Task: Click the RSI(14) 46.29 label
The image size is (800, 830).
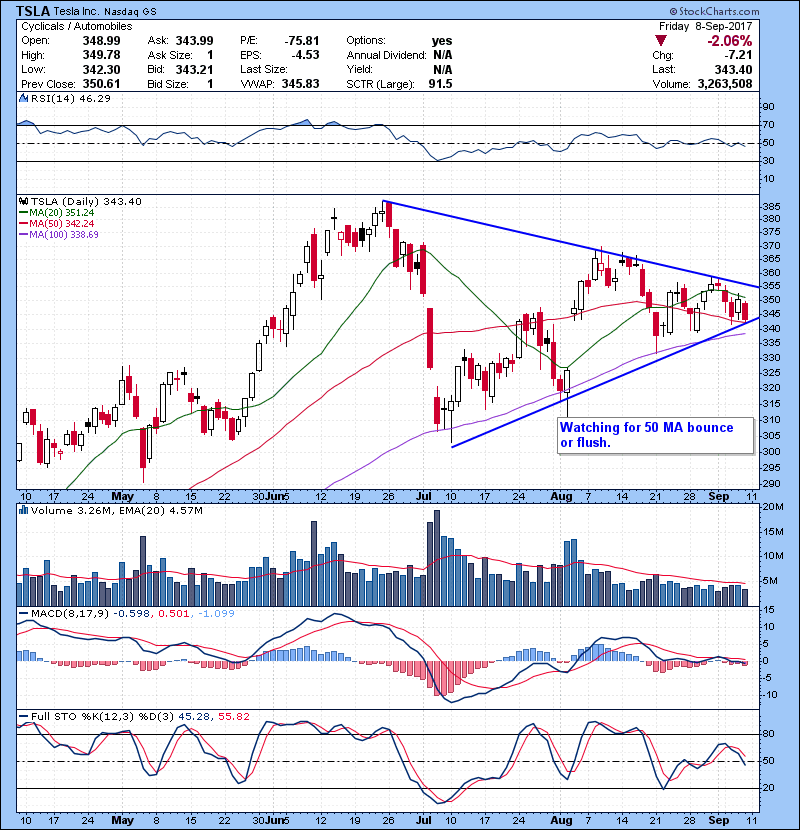Action: 70,98
